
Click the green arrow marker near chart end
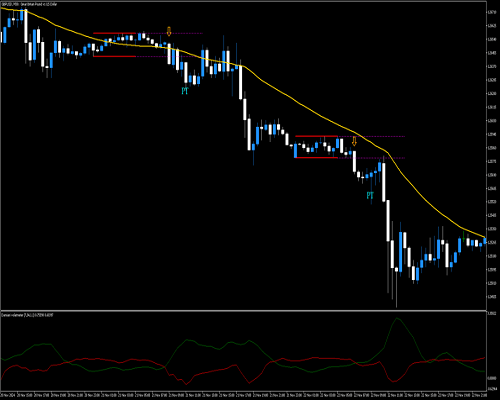[x=463, y=235]
